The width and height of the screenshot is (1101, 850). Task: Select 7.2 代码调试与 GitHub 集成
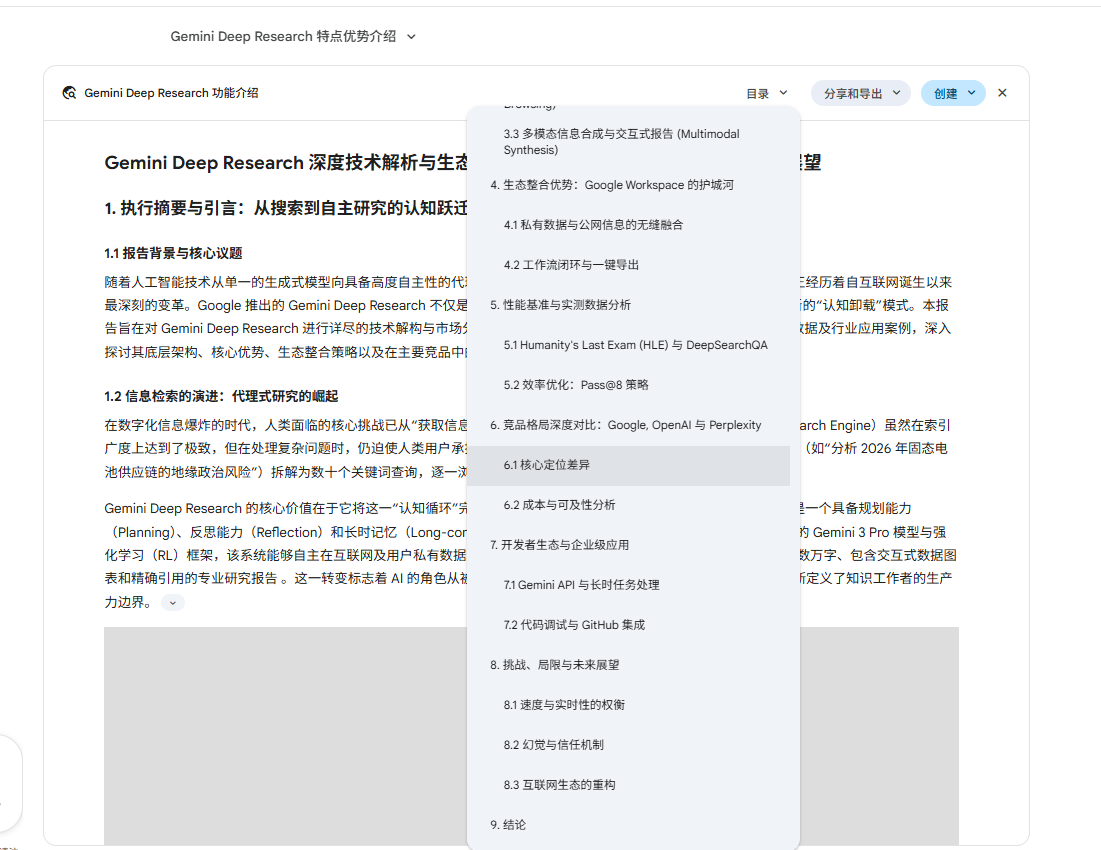pyautogui.click(x=628, y=625)
